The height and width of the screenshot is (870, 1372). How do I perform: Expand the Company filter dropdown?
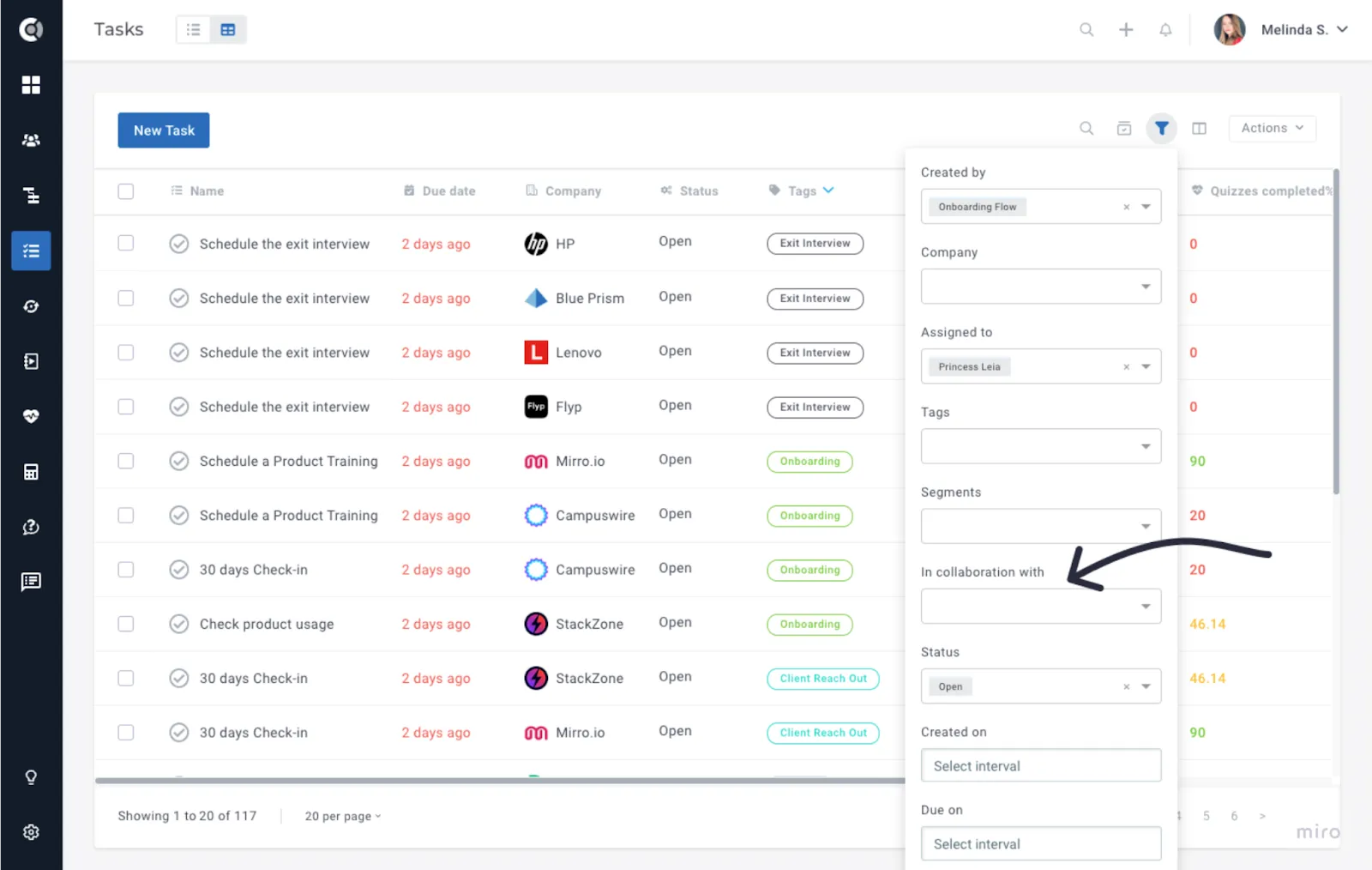(x=1146, y=287)
